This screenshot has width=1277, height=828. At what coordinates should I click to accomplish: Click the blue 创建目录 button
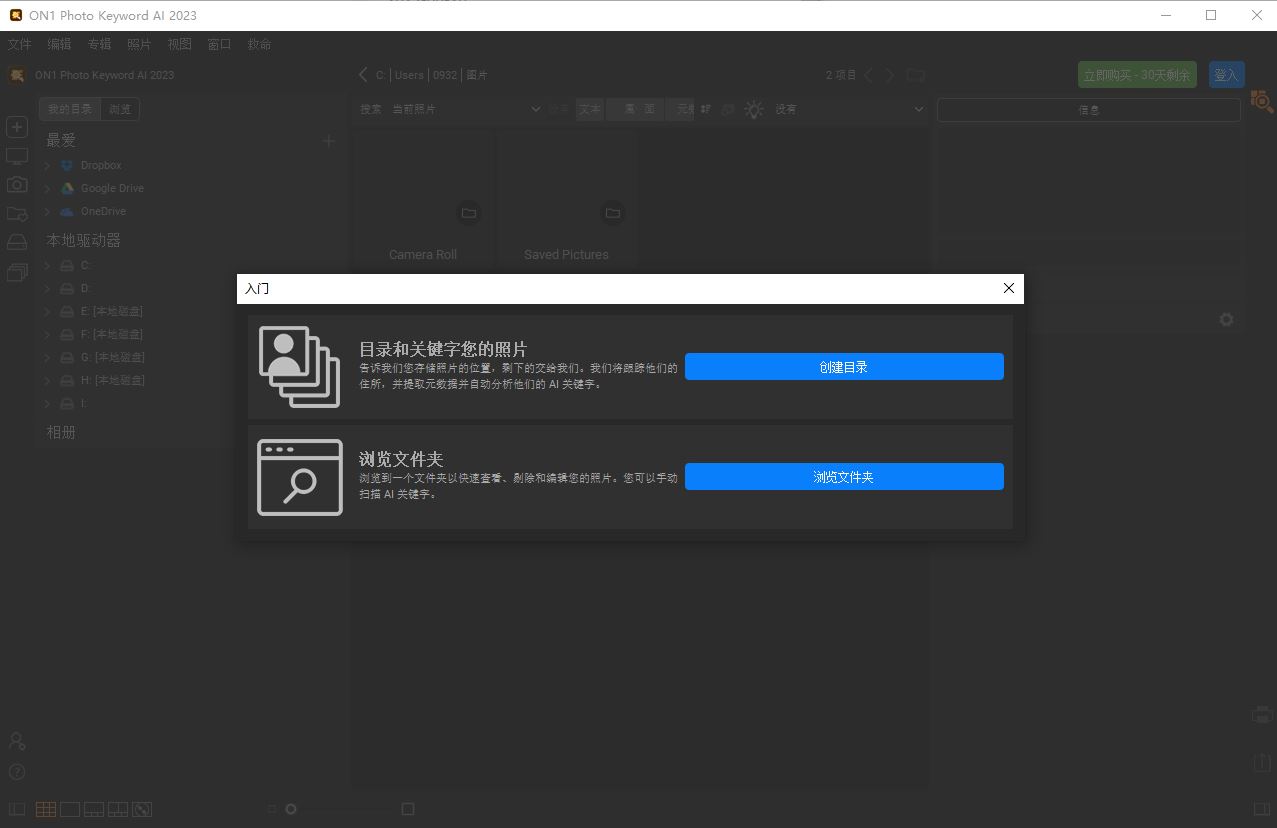click(844, 366)
